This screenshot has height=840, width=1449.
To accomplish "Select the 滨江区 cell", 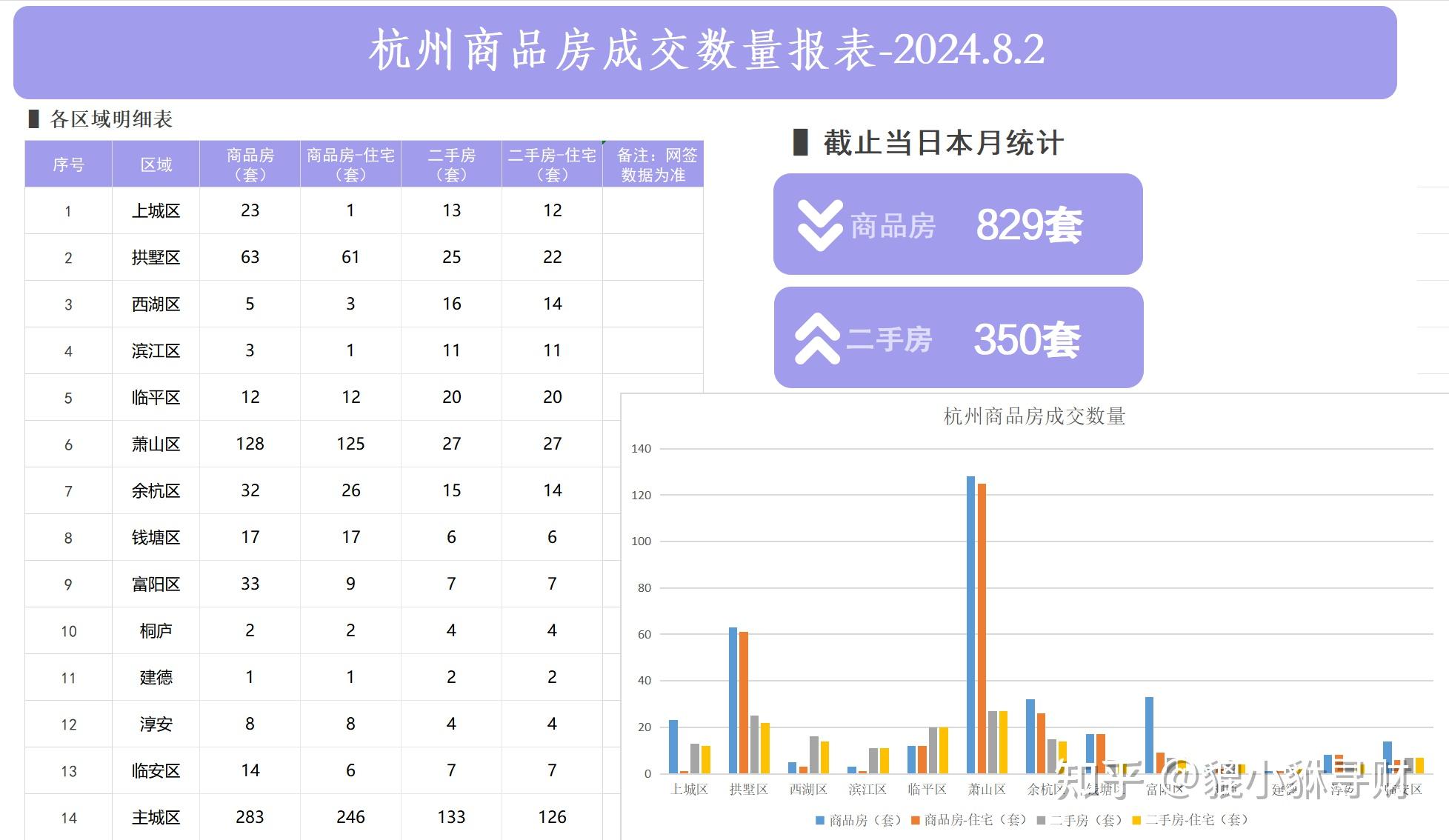I will pos(156,351).
